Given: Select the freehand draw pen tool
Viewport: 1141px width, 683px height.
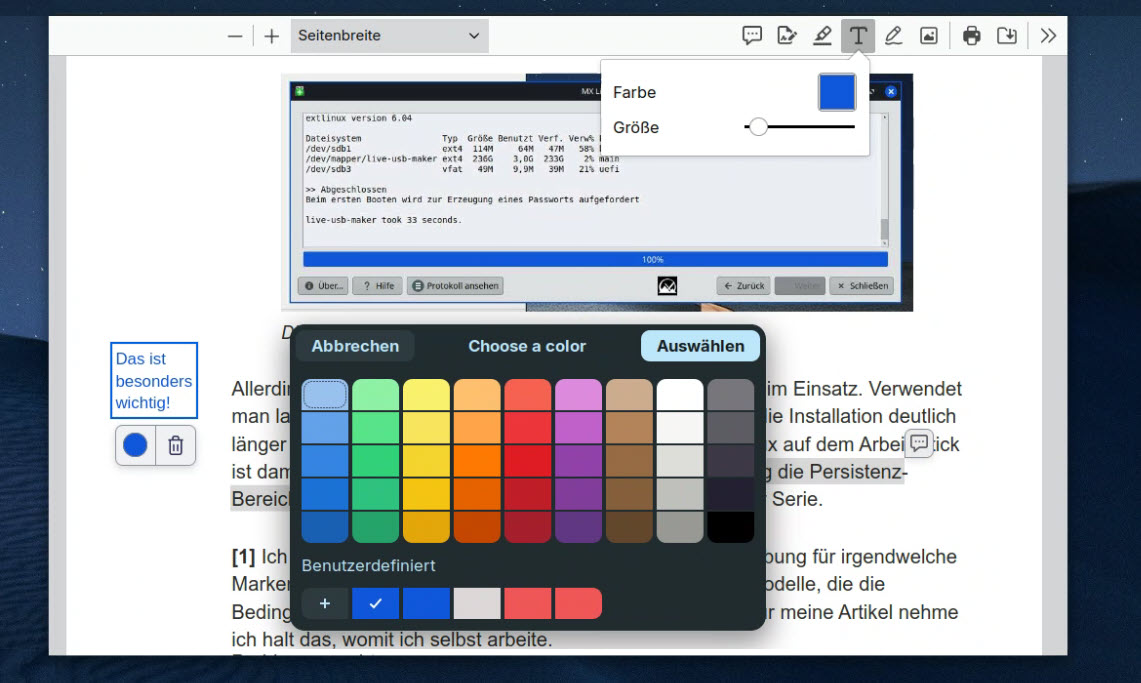Looking at the screenshot, I should click(x=893, y=36).
